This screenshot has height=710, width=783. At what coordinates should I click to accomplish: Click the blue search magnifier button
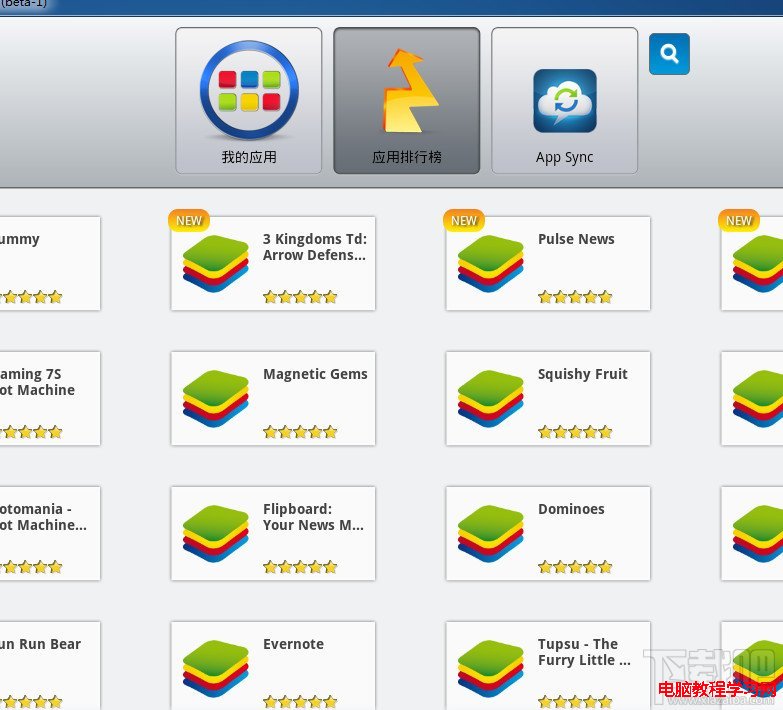click(669, 54)
